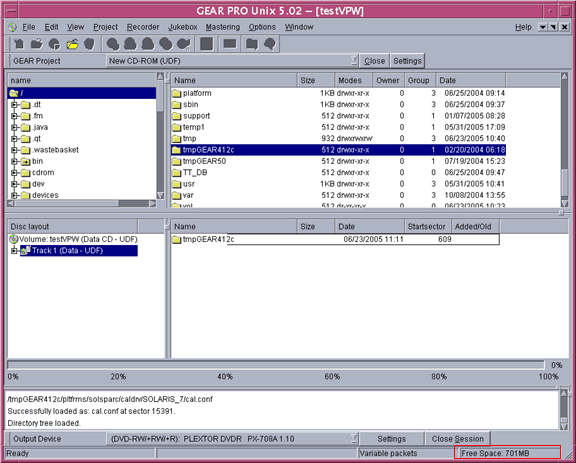Click the testVPW volume disc icon

coord(13,239)
